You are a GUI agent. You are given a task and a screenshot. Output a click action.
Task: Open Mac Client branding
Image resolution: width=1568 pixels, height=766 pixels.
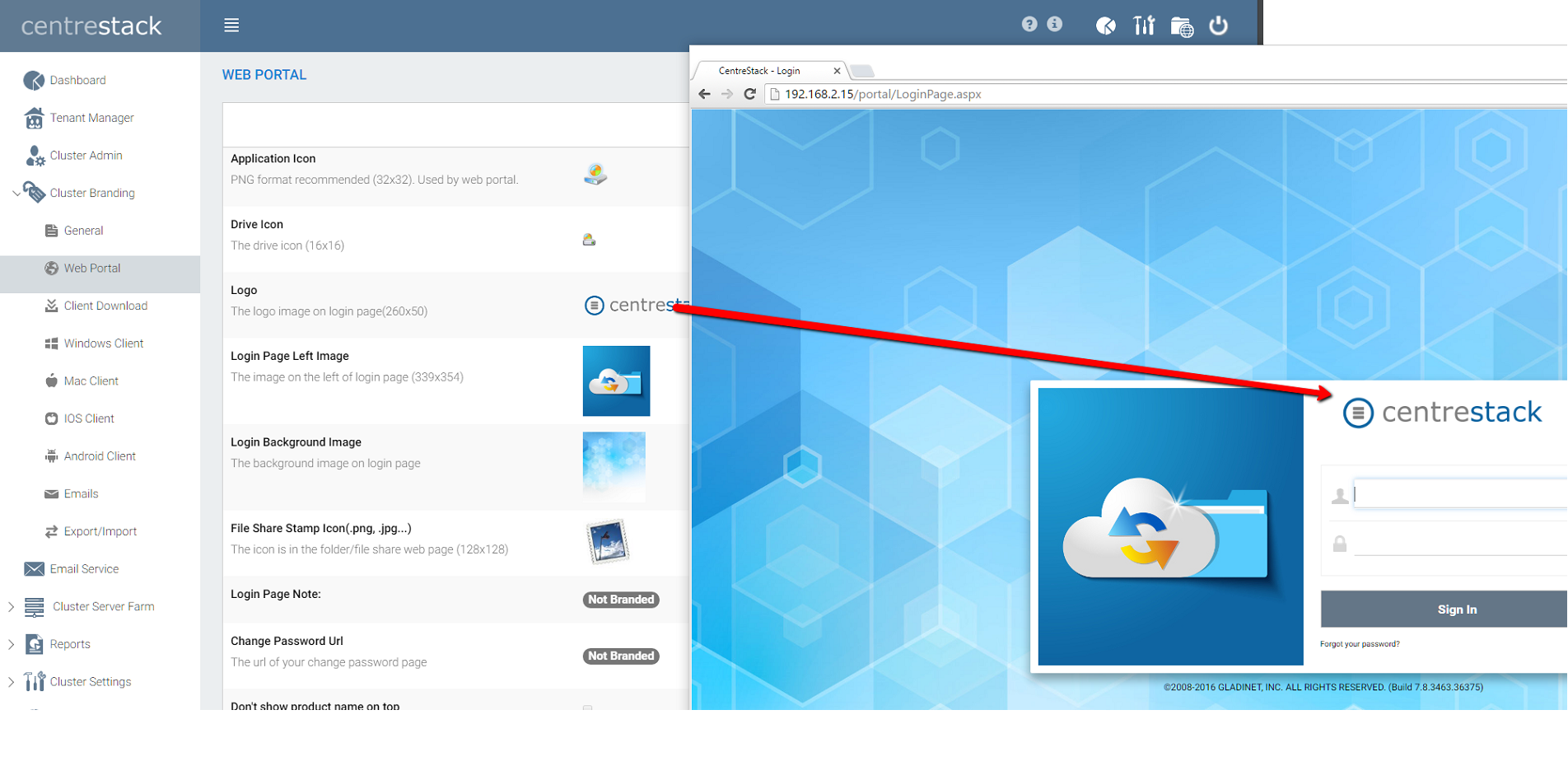point(91,381)
